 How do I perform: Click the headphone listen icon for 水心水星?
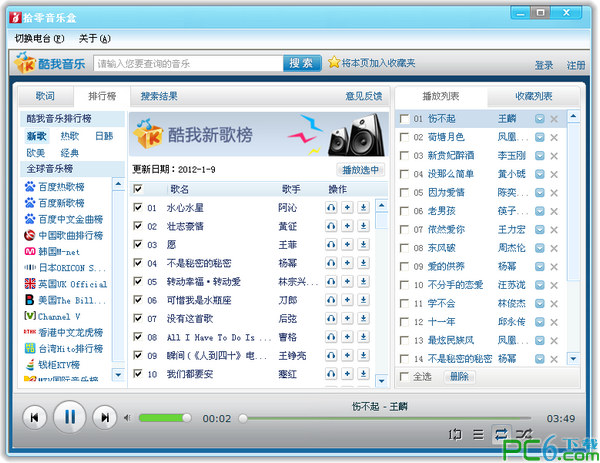331,208
